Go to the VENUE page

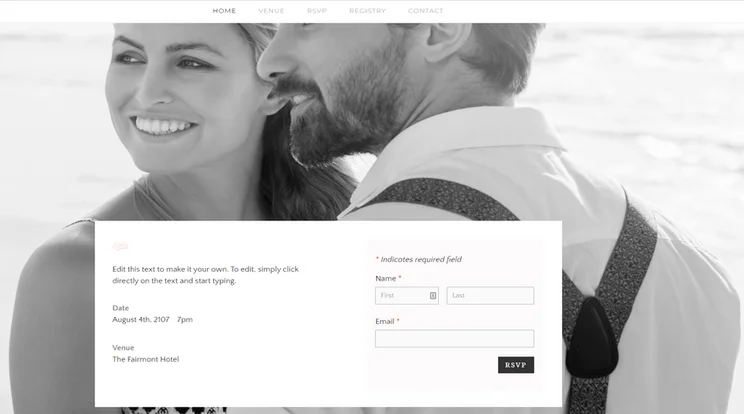coord(271,10)
